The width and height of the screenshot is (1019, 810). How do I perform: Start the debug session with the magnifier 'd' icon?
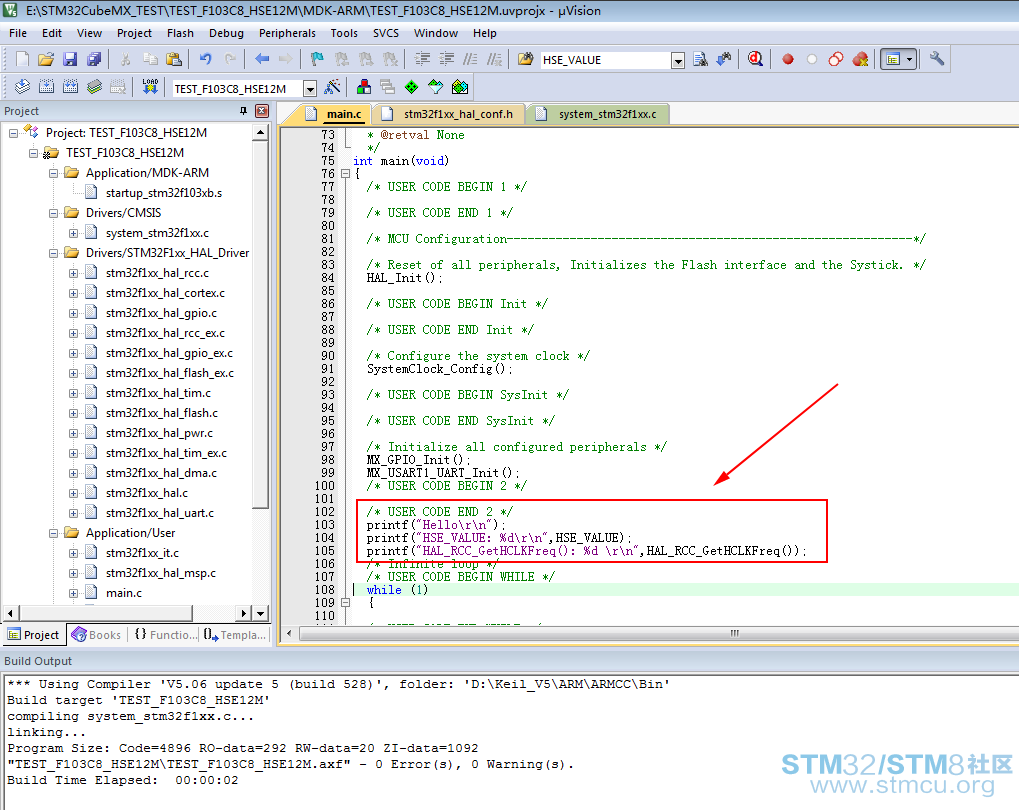tap(755, 59)
